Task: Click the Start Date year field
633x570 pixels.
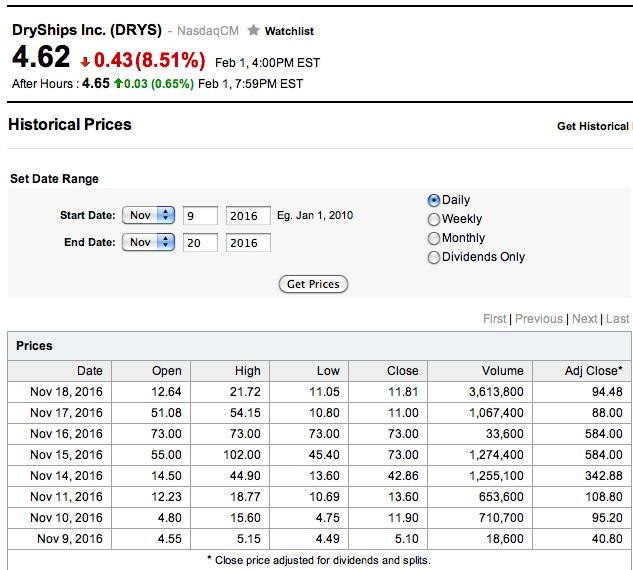Action: pyautogui.click(x=248, y=216)
